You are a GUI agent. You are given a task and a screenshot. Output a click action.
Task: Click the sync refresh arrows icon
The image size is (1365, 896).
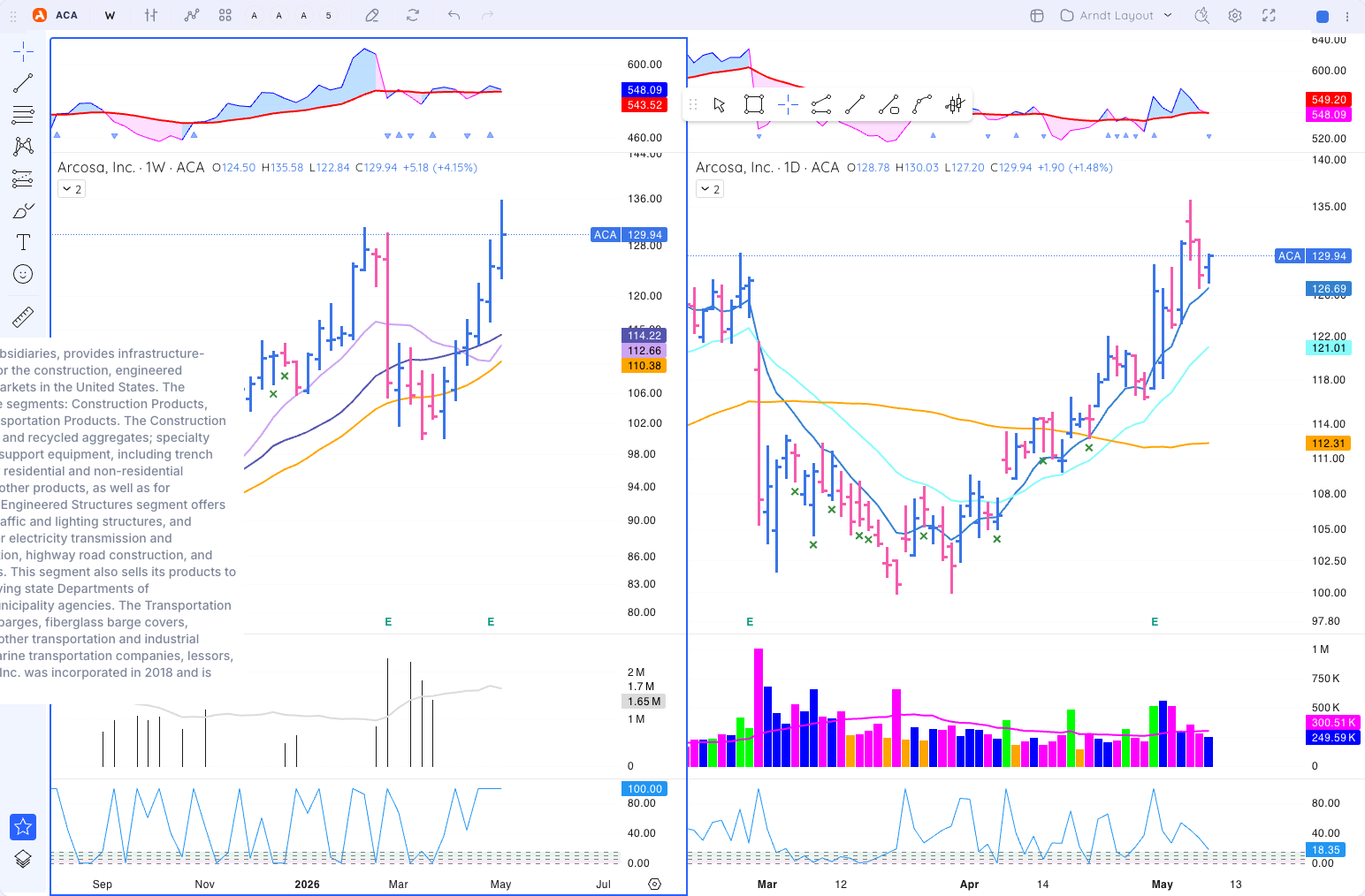click(x=413, y=15)
